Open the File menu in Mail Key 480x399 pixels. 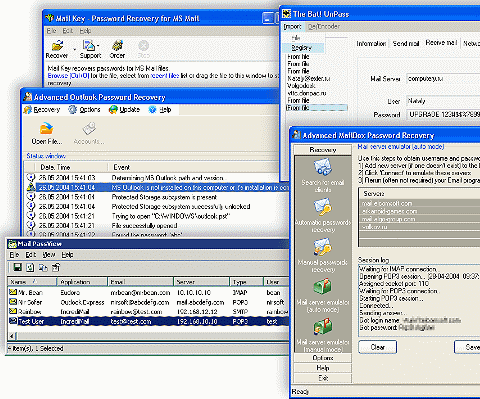pos(51,31)
